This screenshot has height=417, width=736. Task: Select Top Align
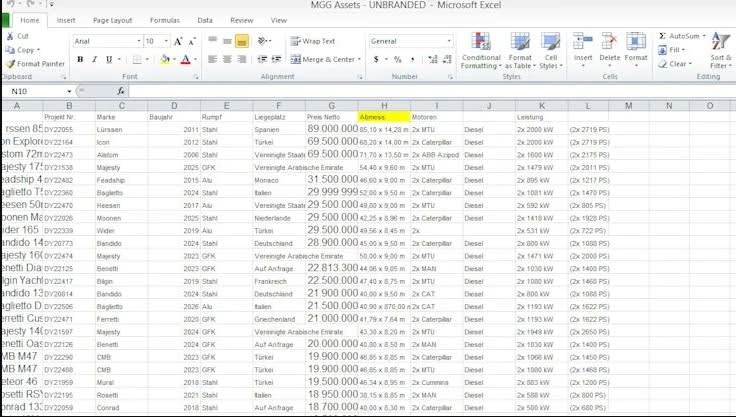pyautogui.click(x=213, y=41)
